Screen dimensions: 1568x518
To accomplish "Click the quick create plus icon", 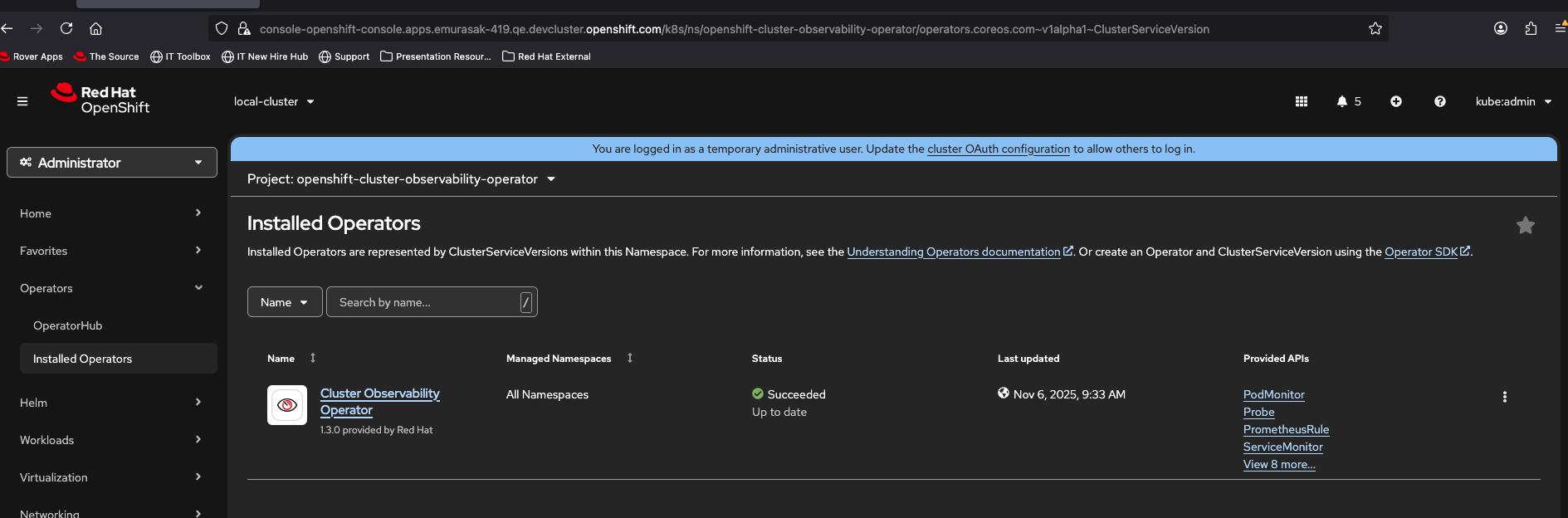I will (x=1395, y=101).
